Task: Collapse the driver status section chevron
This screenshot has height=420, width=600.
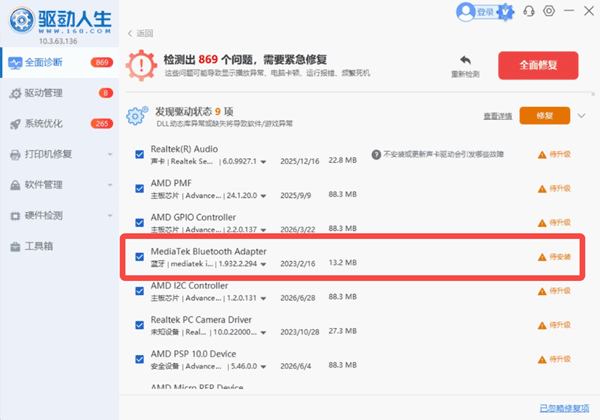Action: point(581,116)
